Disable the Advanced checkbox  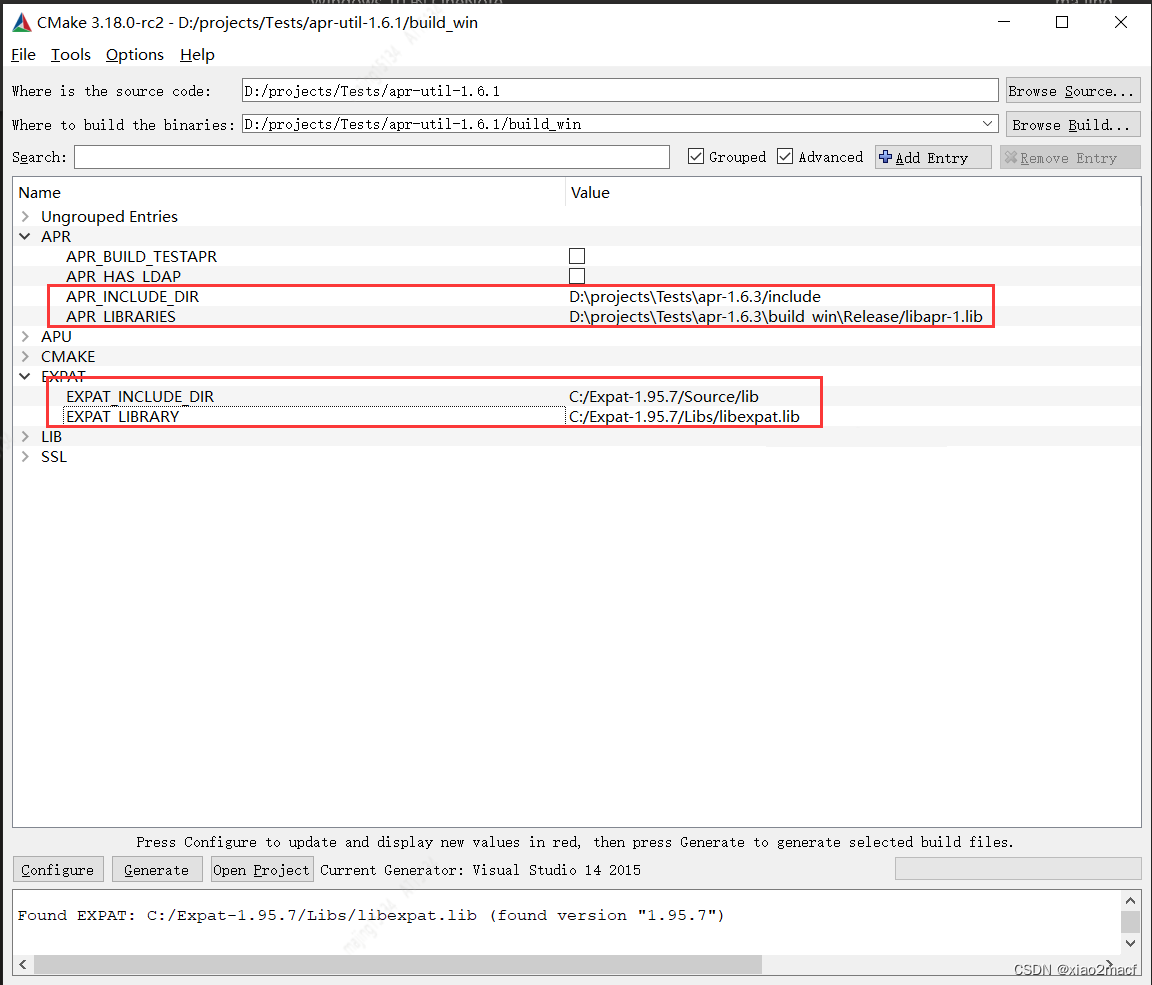click(x=785, y=156)
